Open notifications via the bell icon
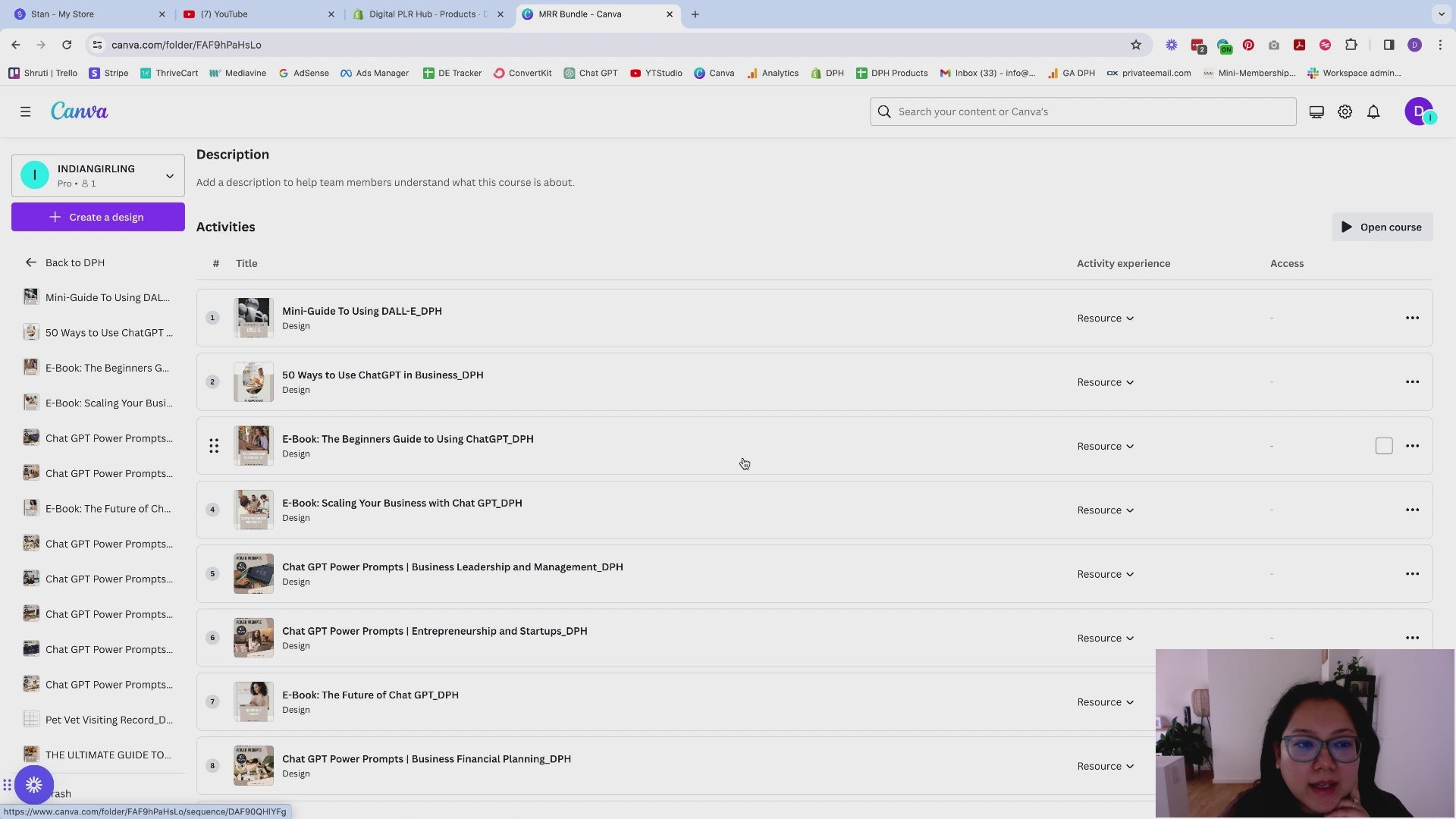 pos(1373,111)
